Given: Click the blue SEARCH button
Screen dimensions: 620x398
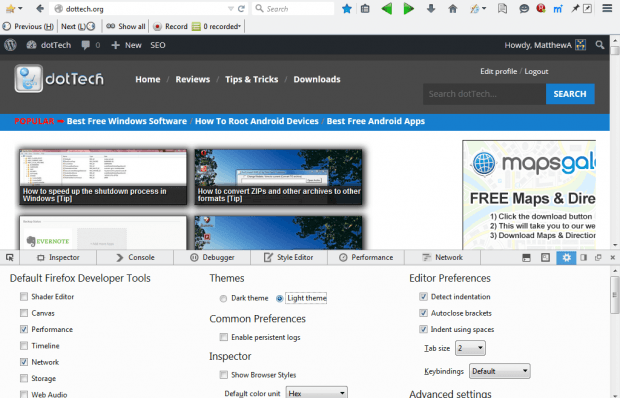Looking at the screenshot, I should pyautogui.click(x=570, y=94).
